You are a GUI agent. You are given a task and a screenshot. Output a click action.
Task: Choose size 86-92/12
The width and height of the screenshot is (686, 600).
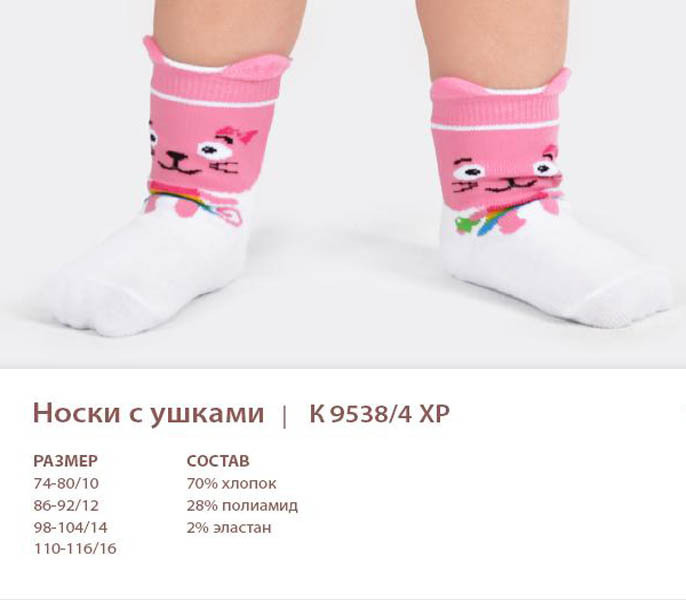pyautogui.click(x=66, y=505)
